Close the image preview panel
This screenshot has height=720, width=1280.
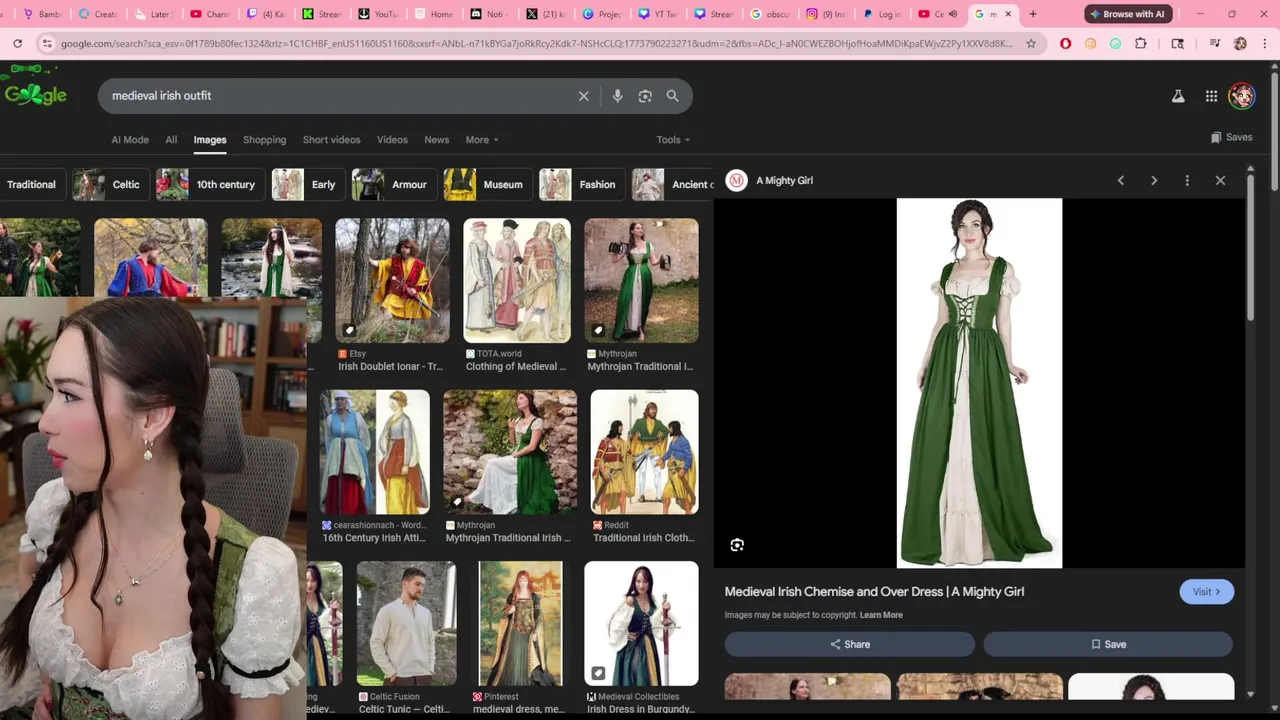tap(1220, 181)
